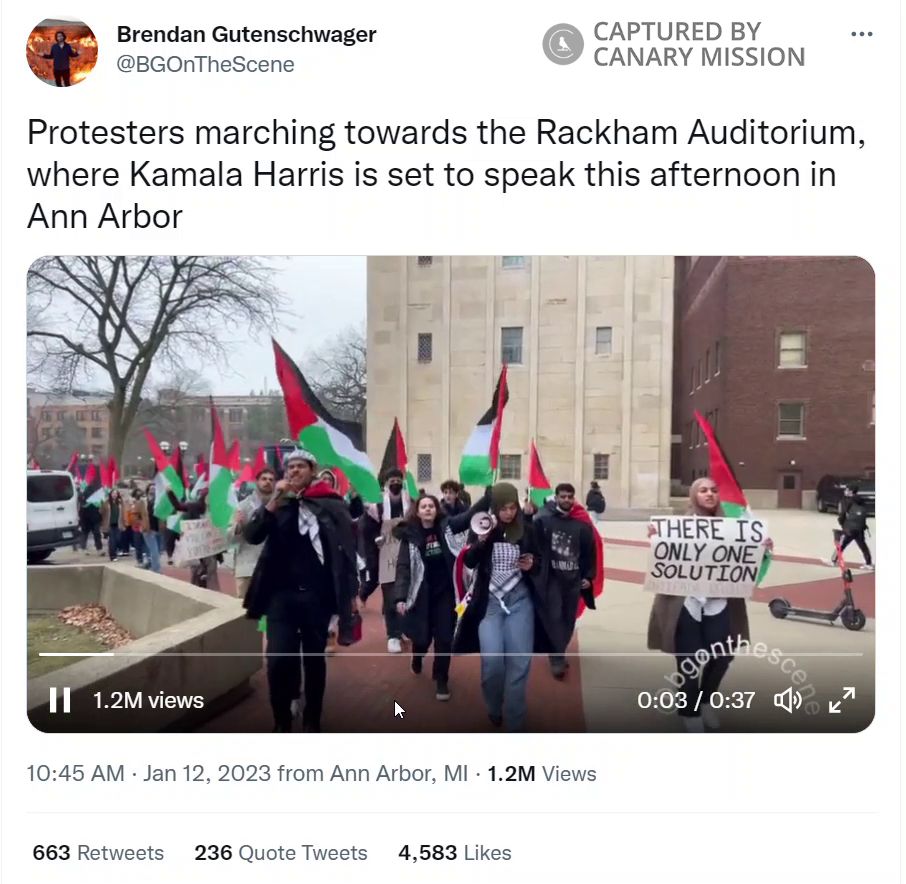View the 663 Retweets list
This screenshot has height=884, width=906.
98,853
